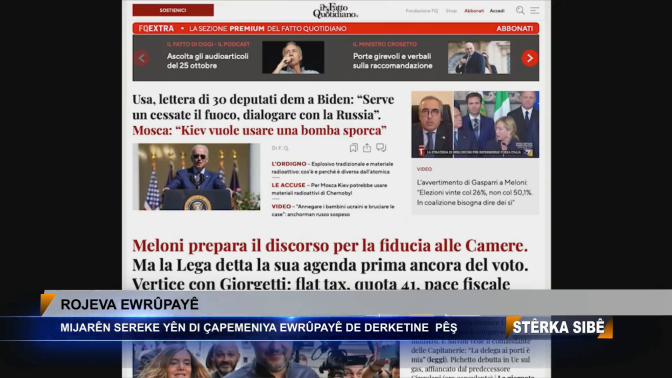
Task: Open the hamburger menu icon
Action: tap(534, 10)
